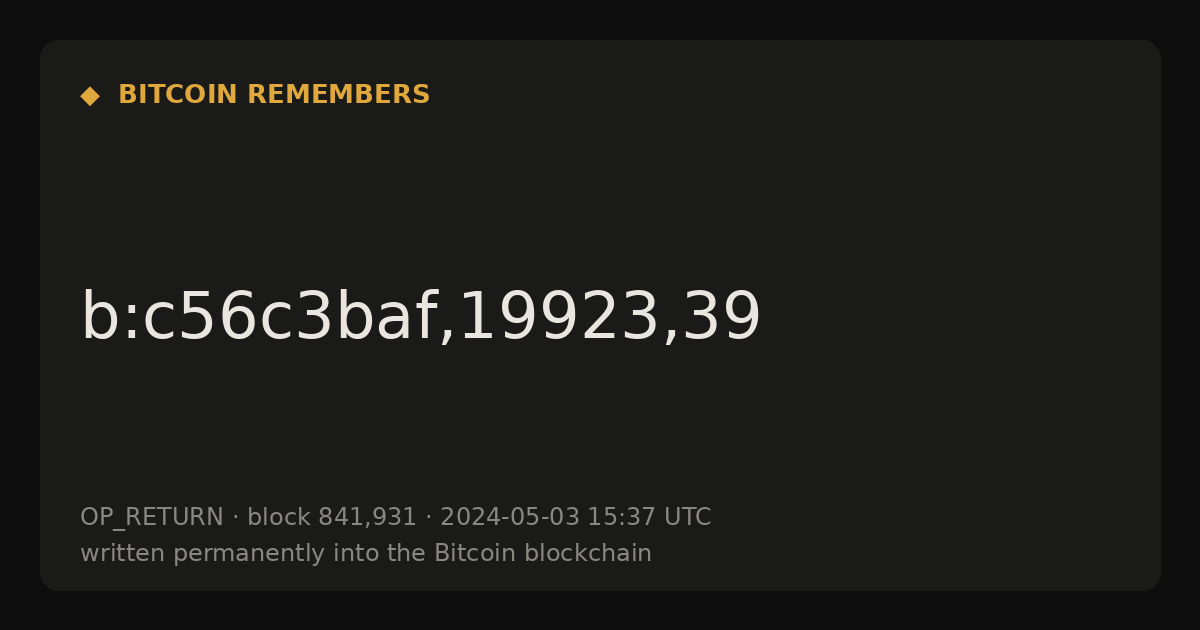Image resolution: width=1200 pixels, height=630 pixels.
Task: Click the dot separator before the date
Action: [429, 518]
